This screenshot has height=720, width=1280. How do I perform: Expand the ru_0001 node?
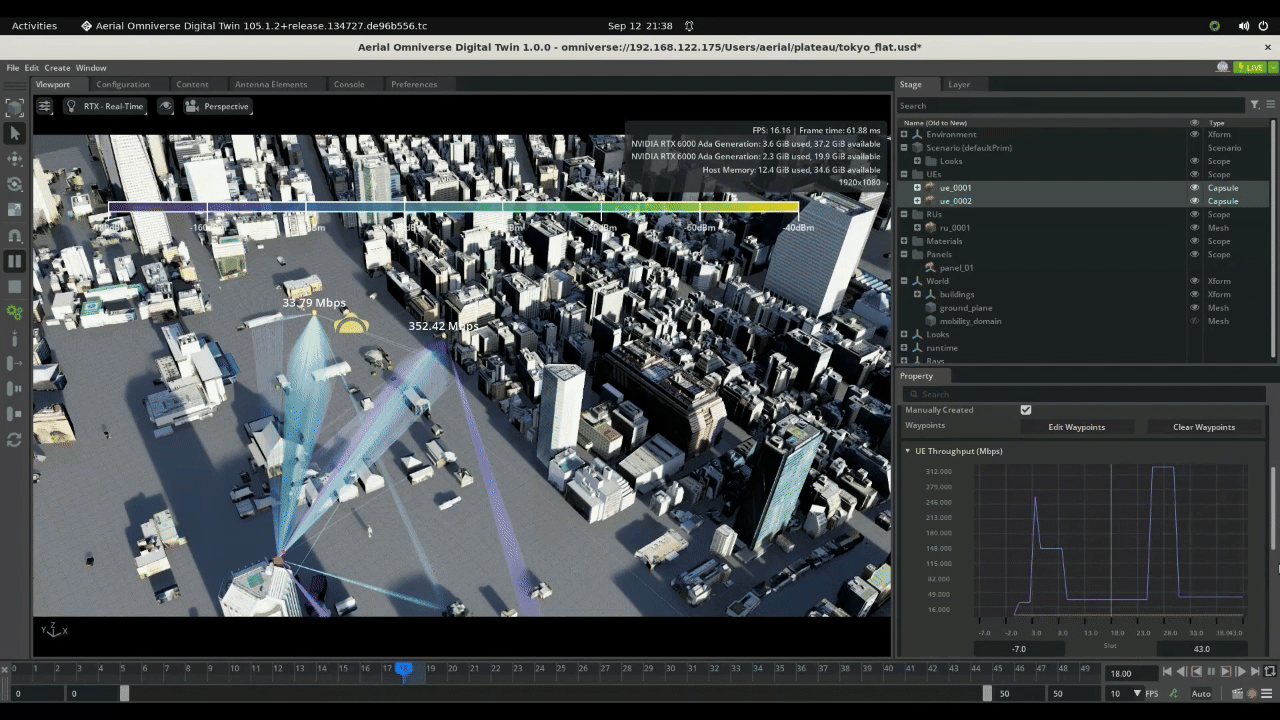pyautogui.click(x=917, y=227)
